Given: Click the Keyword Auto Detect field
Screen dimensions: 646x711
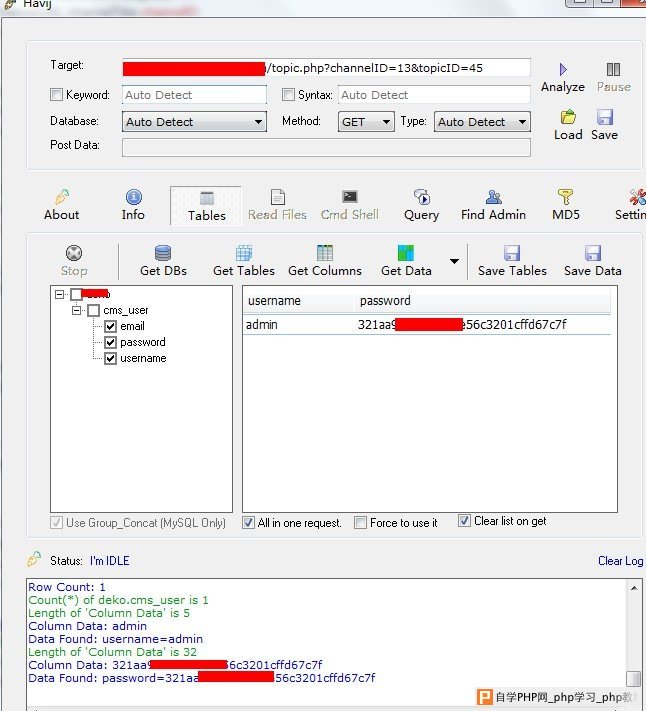Looking at the screenshot, I should point(194,95).
